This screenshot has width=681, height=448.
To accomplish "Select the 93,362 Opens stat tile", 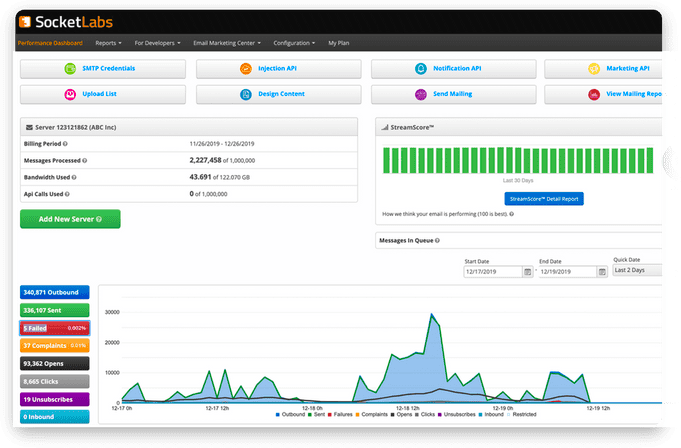I will (55, 364).
